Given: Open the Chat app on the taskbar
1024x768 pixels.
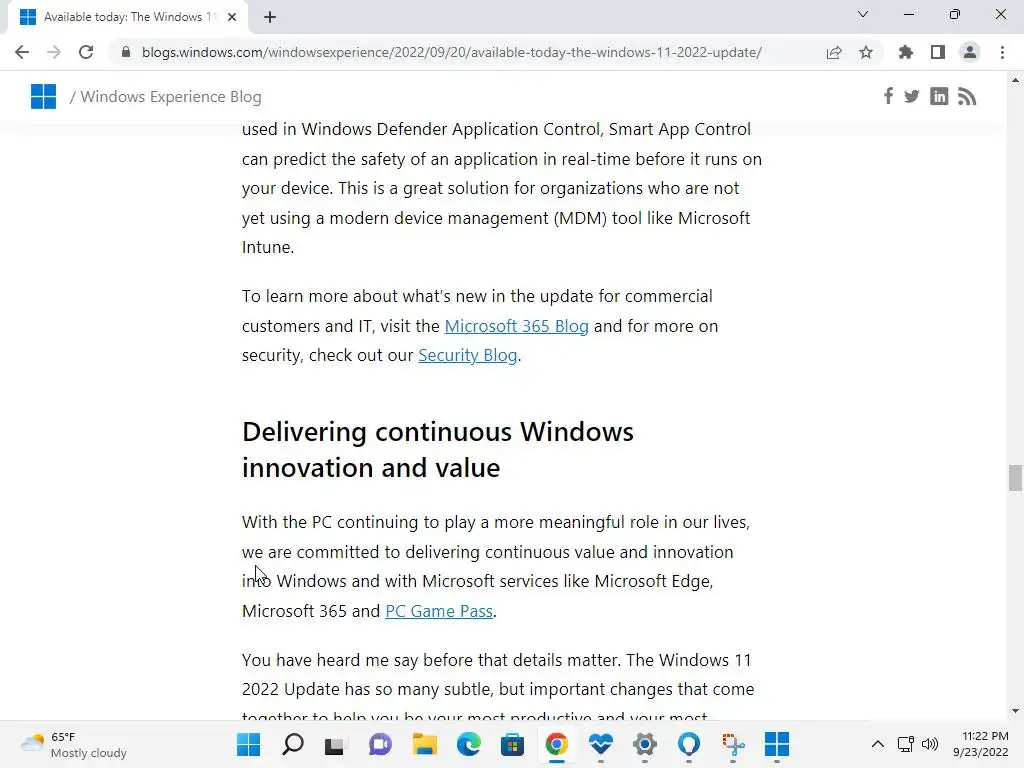Looking at the screenshot, I should [x=380, y=744].
